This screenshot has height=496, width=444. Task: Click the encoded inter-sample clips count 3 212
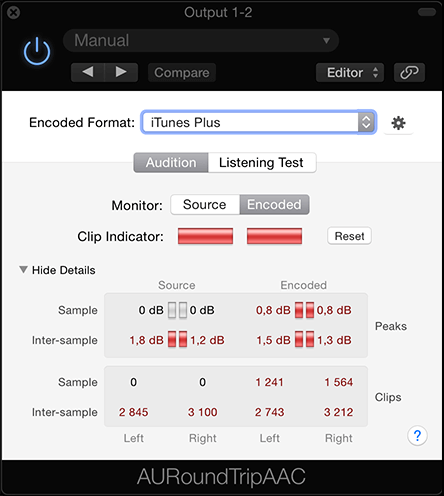point(338,412)
